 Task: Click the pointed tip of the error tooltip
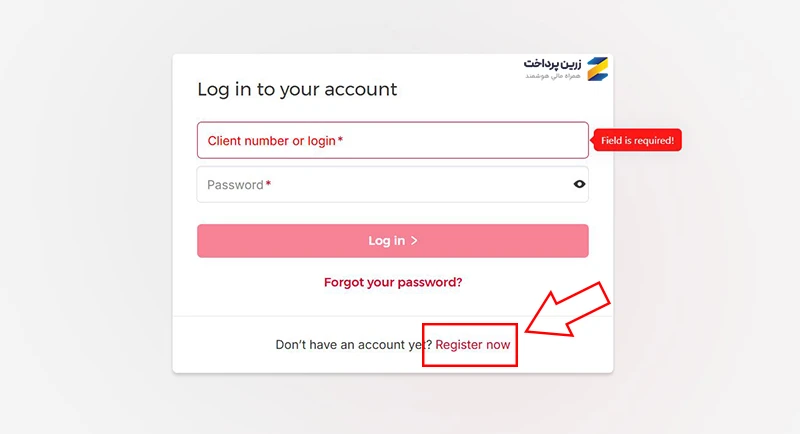(x=593, y=140)
